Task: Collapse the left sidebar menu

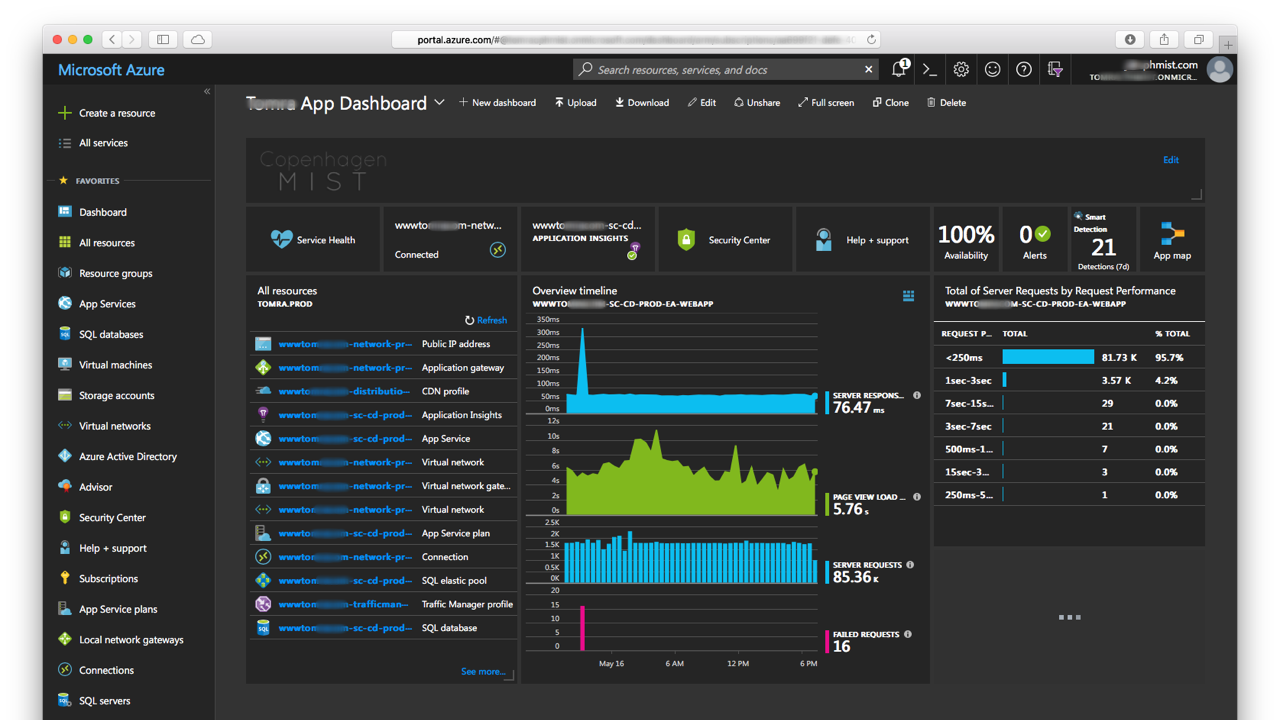Action: pyautogui.click(x=207, y=91)
